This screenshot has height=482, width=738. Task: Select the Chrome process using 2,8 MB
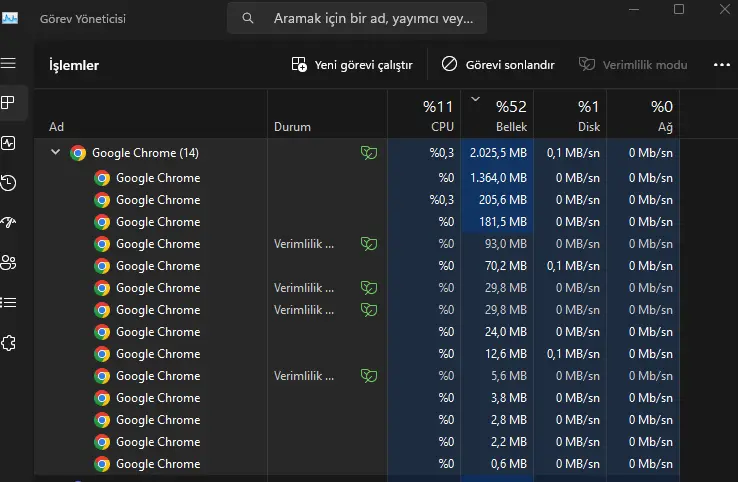(357, 420)
